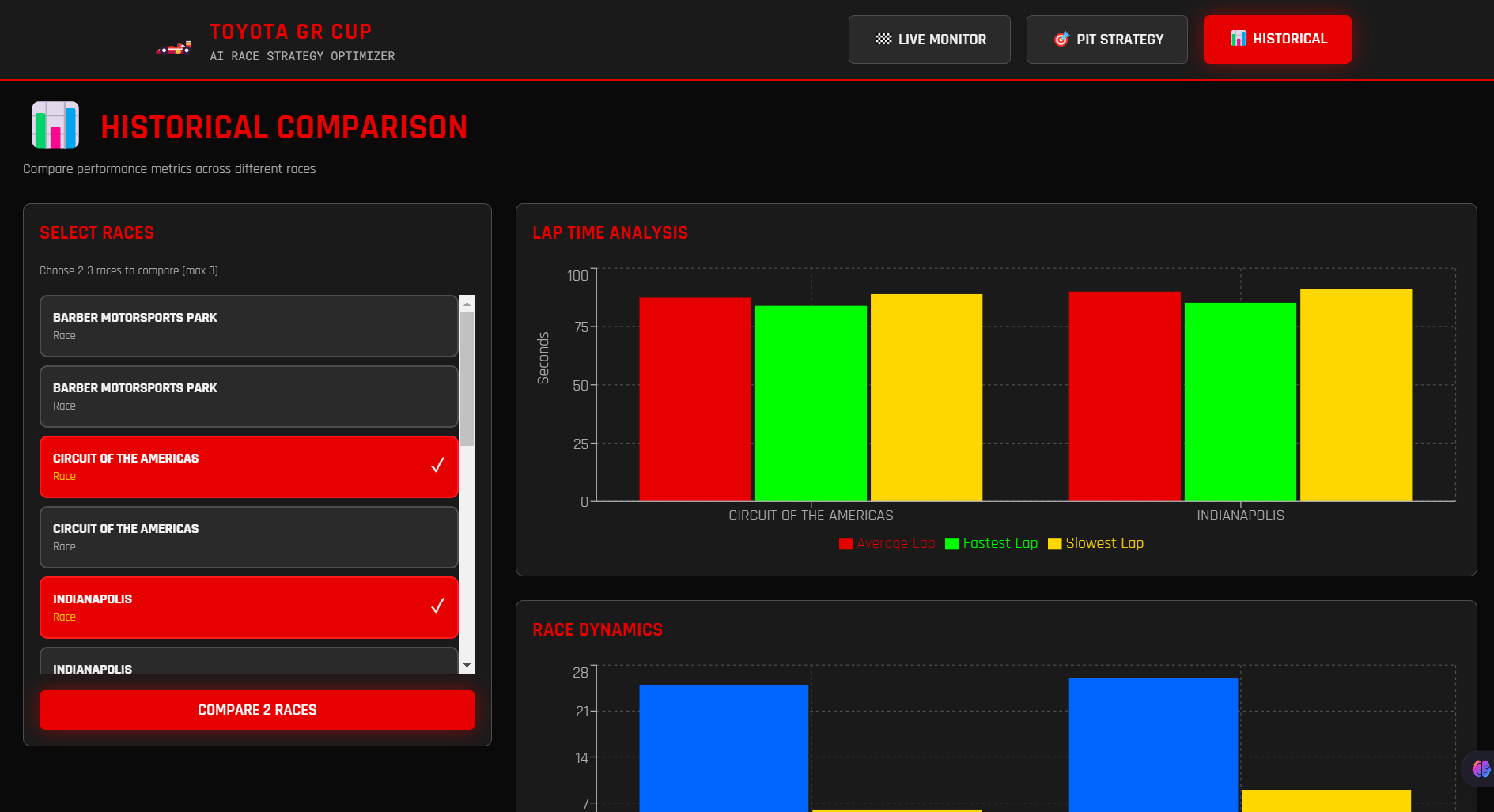Click the Lap Time Analysis heading
This screenshot has width=1494, height=812.
(610, 233)
